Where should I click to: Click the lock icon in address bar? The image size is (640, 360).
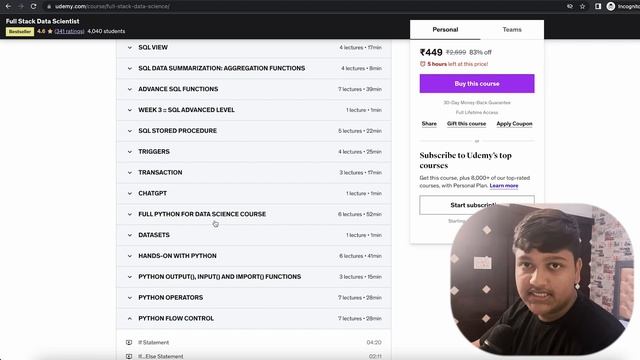[x=49, y=7]
